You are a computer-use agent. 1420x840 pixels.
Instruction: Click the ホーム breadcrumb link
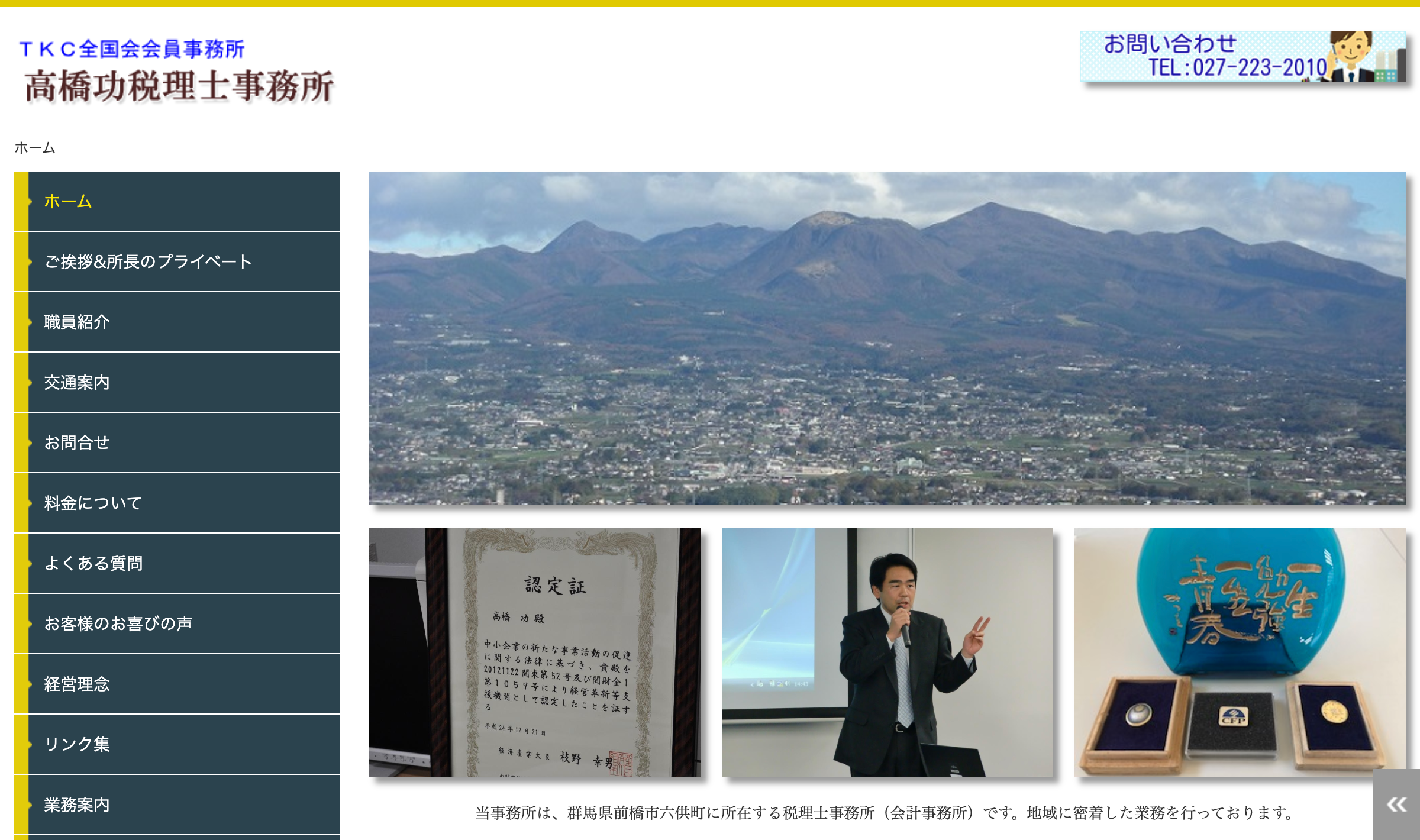coord(35,148)
